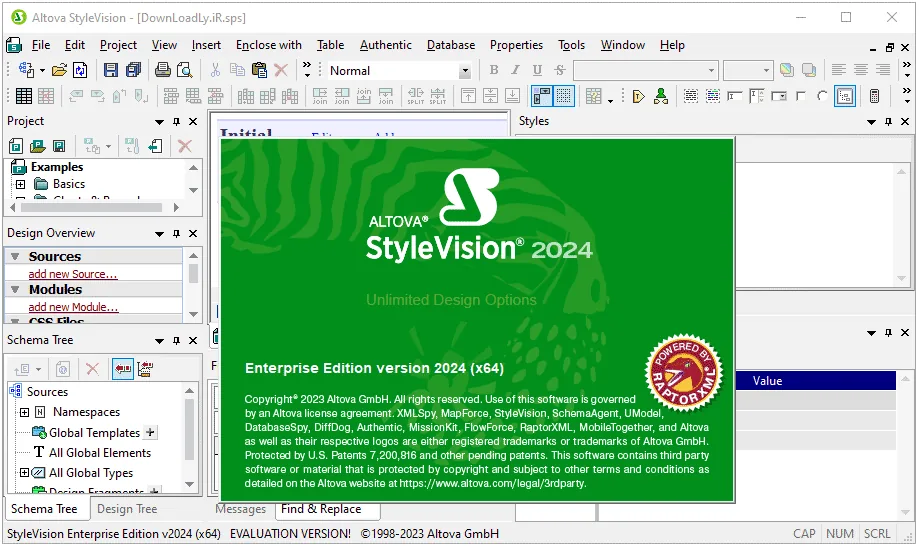Click the Strikethrough formatting icon
This screenshot has height=546, width=919.
point(560,70)
